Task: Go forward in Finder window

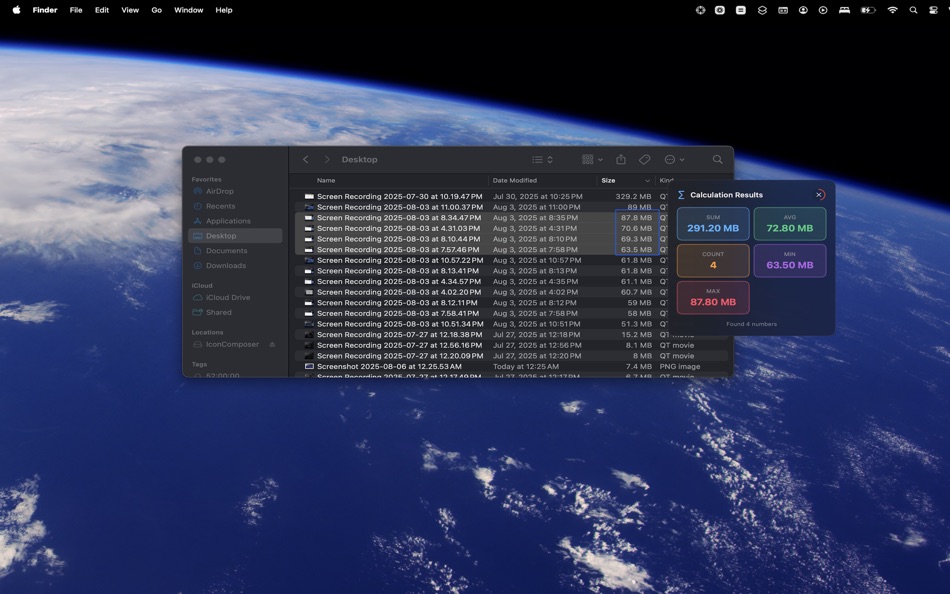Action: pyautogui.click(x=327, y=159)
